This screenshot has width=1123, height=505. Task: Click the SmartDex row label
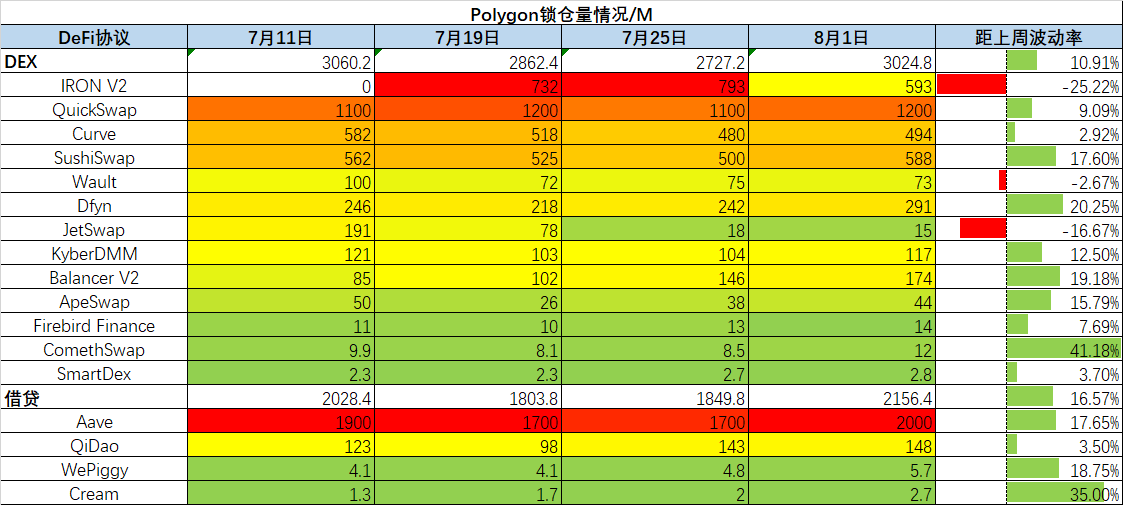94,374
